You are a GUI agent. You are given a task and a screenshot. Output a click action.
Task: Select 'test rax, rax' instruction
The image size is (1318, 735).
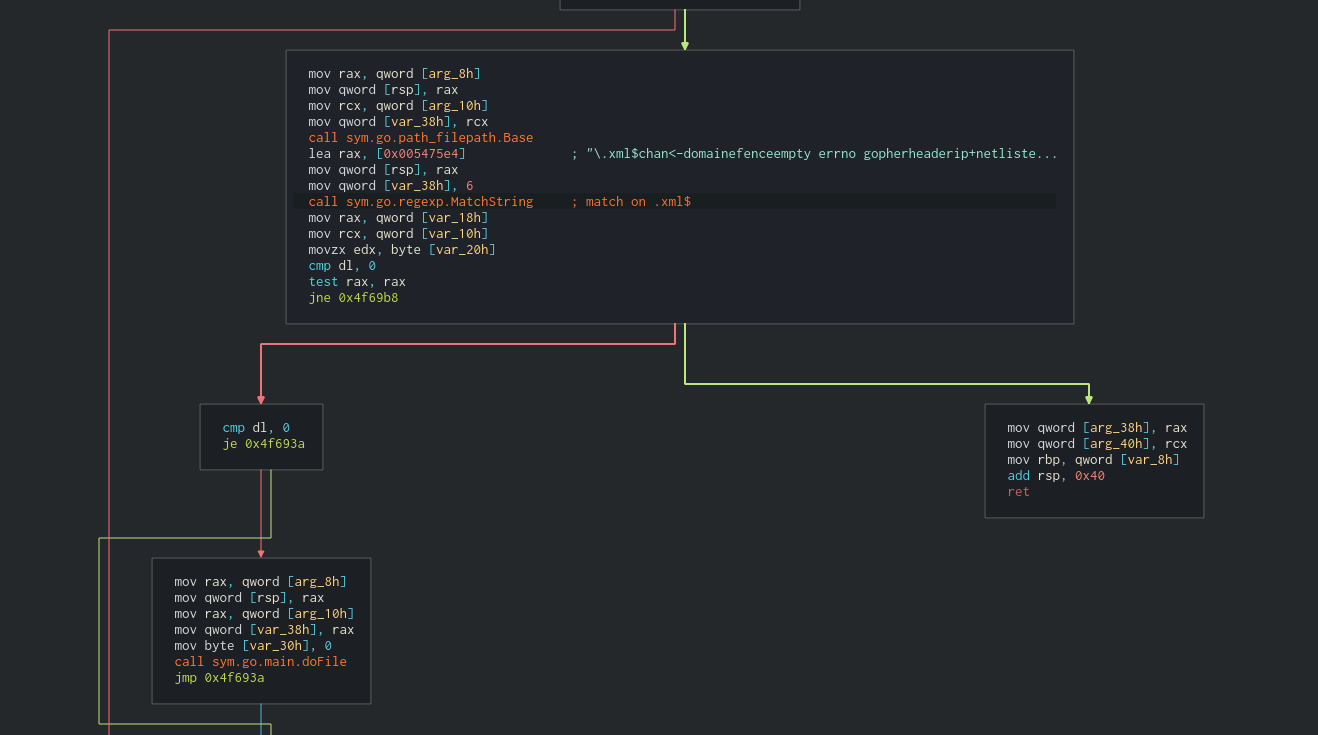pos(357,282)
